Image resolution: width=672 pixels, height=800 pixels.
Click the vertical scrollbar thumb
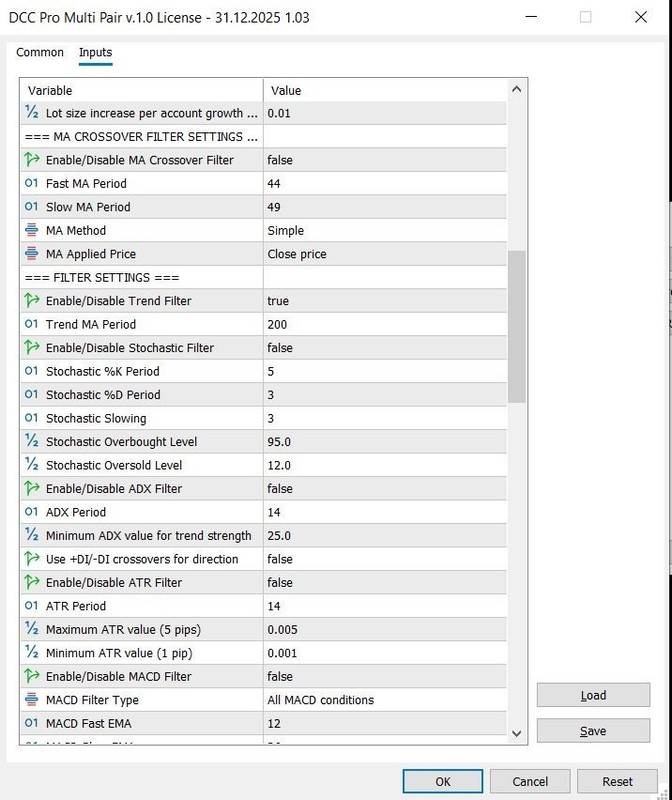[x=516, y=327]
